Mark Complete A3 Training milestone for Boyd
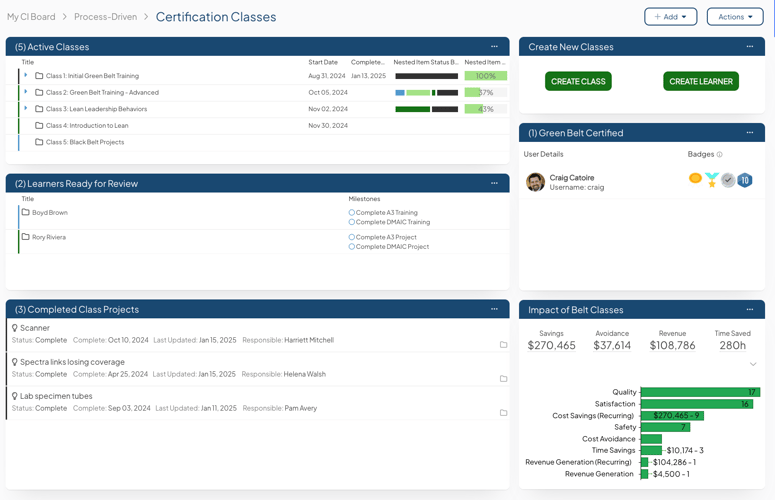This screenshot has height=500, width=775. pyautogui.click(x=352, y=213)
